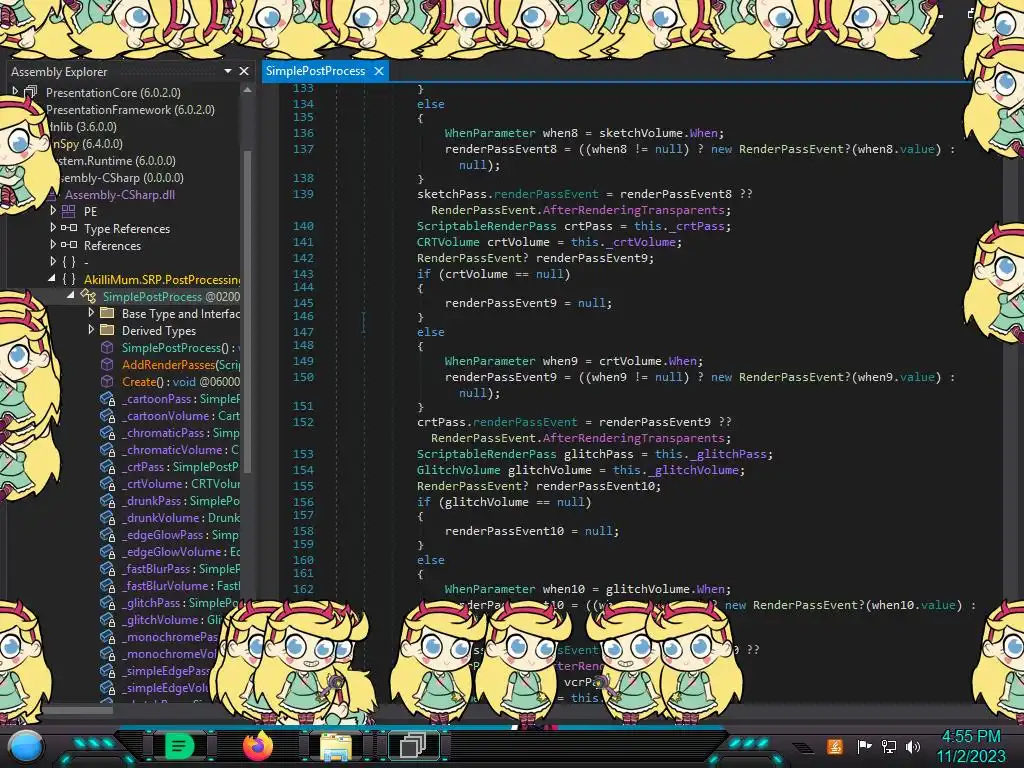1024x768 pixels.
Task: Click the Derived Types folder icon
Action: point(106,330)
